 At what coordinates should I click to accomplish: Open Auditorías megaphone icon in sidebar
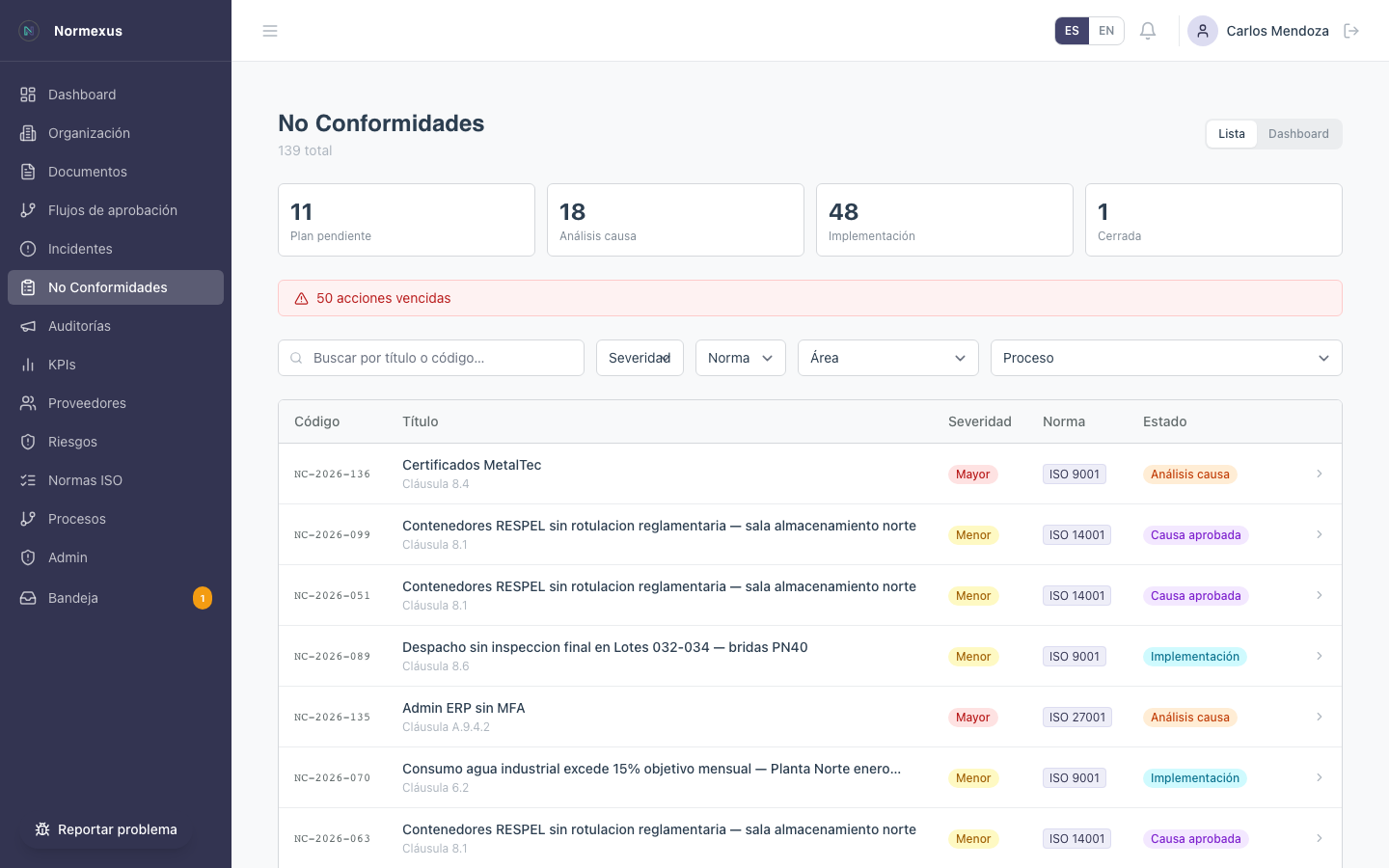point(28,326)
